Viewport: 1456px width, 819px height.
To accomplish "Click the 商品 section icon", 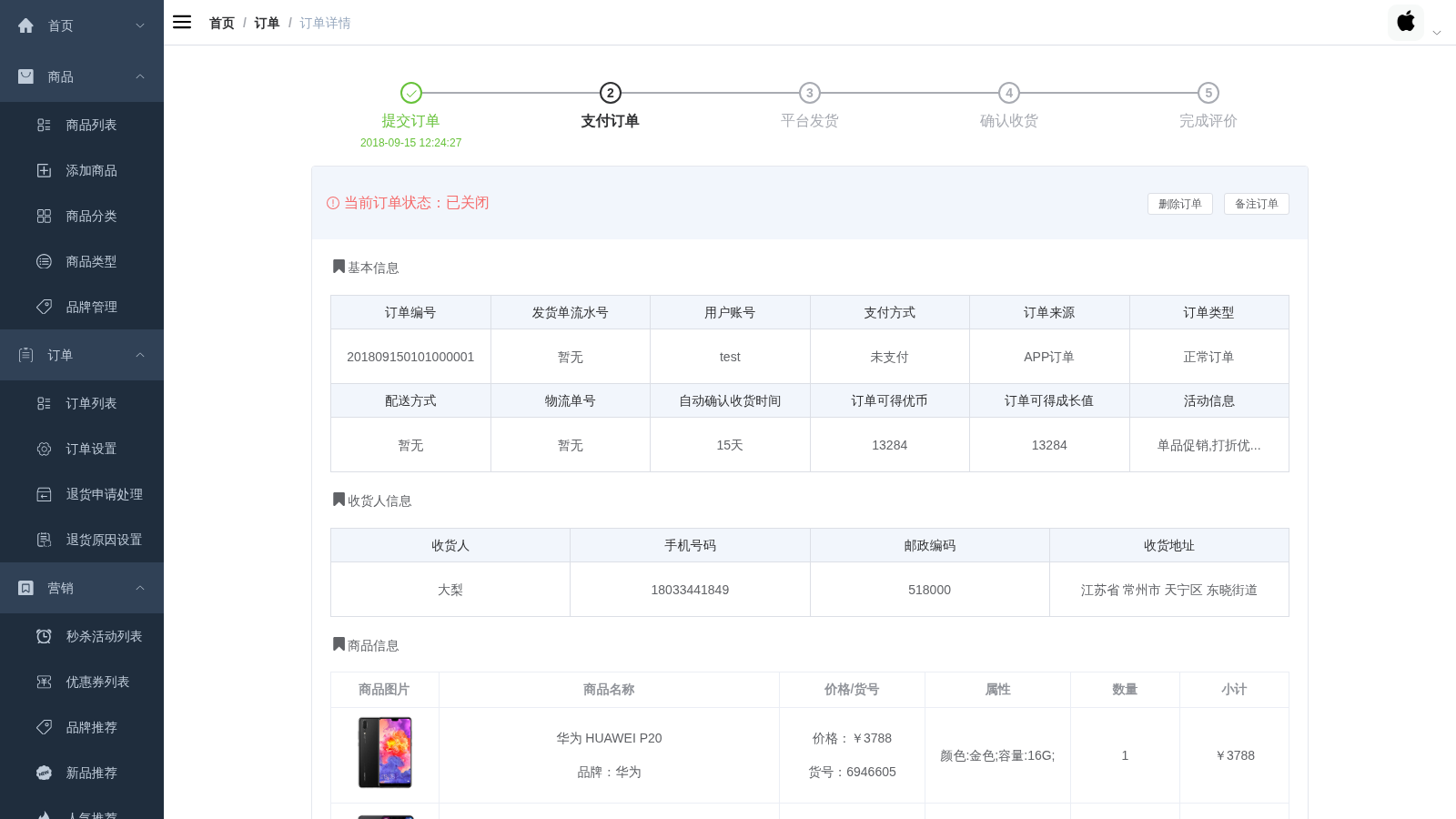I will (x=25, y=76).
